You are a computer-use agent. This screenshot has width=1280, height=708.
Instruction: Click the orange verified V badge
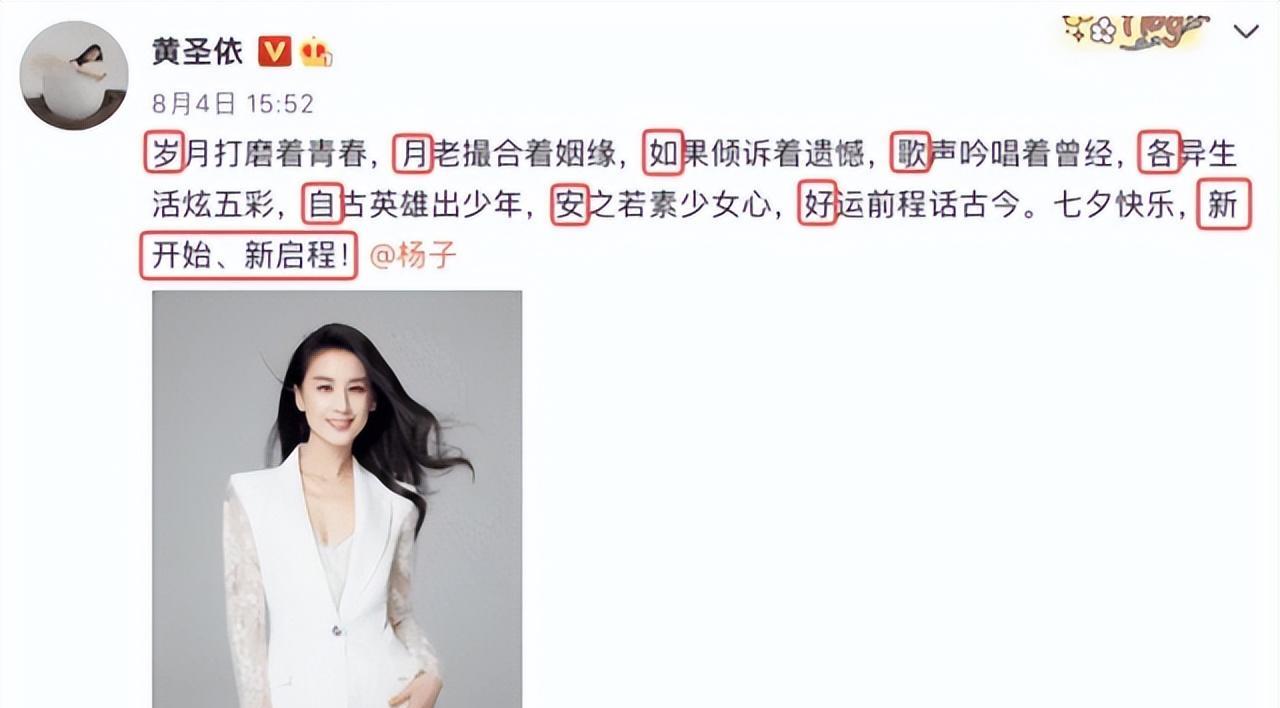click(x=274, y=52)
